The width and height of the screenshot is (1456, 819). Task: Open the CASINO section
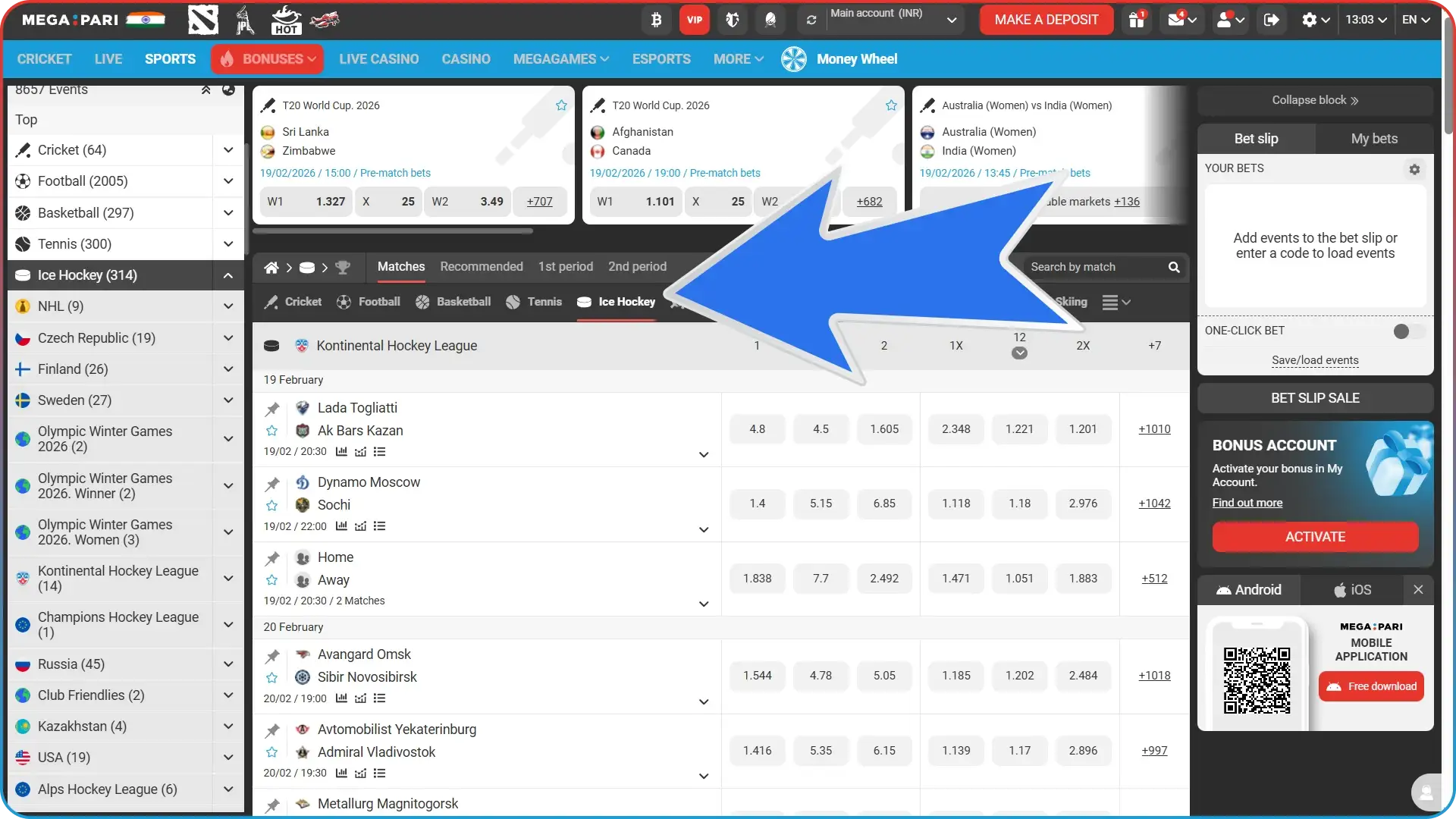coord(465,58)
